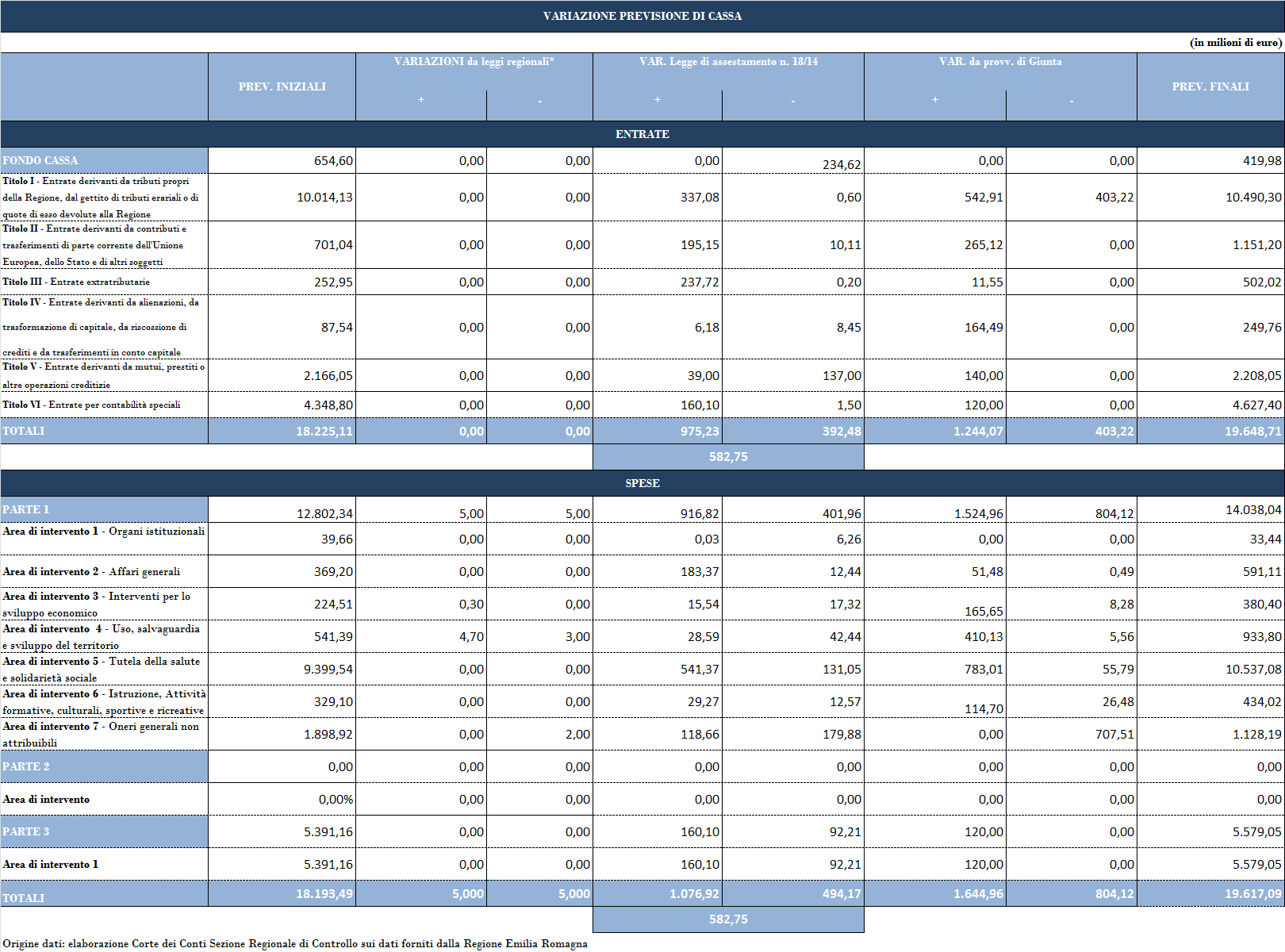This screenshot has width=1285, height=952.
Task: Click the Origine dati source footnote
Action: pyautogui.click(x=295, y=943)
